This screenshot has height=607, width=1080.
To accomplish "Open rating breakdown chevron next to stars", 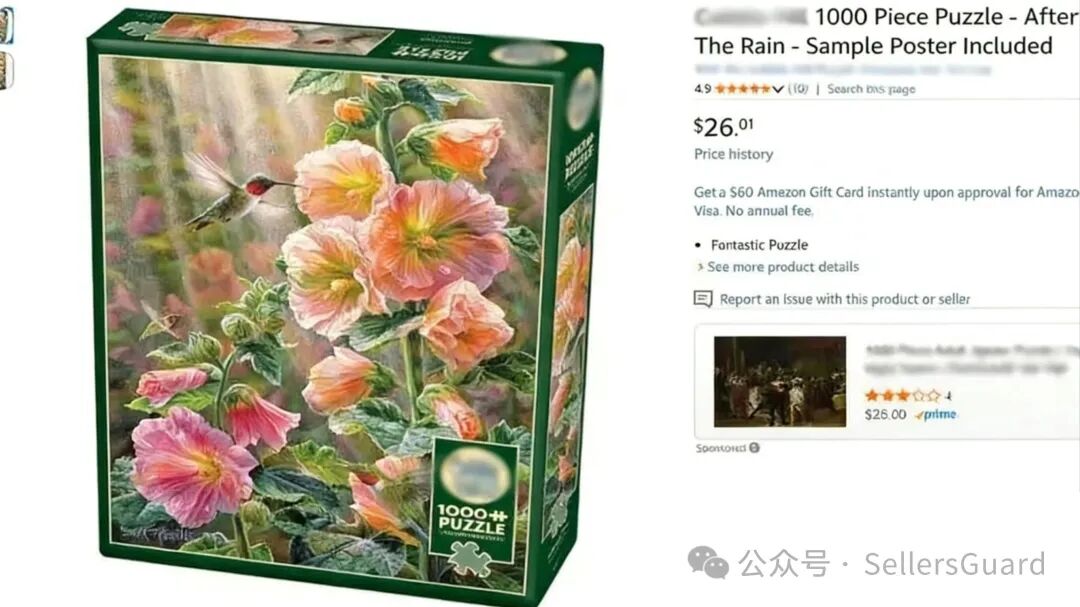I will [778, 89].
